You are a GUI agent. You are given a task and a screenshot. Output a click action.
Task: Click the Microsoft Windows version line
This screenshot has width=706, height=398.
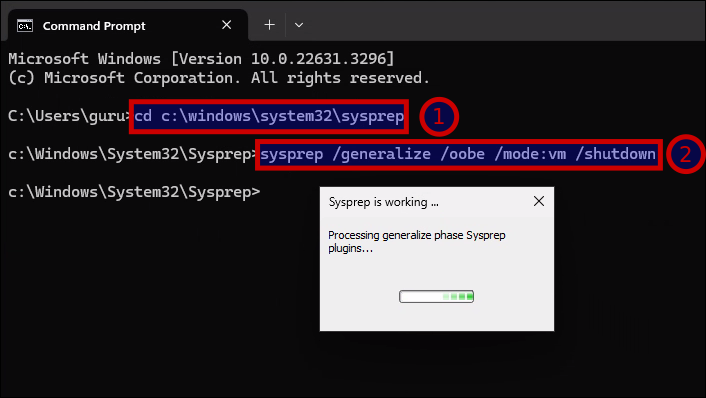point(201,59)
